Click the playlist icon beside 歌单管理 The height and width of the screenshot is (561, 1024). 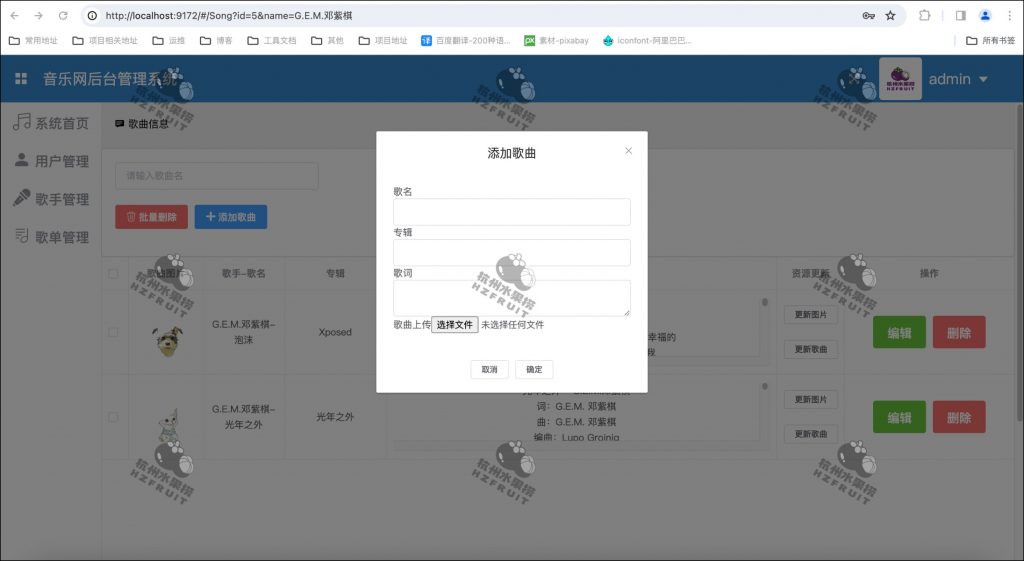tap(22, 235)
